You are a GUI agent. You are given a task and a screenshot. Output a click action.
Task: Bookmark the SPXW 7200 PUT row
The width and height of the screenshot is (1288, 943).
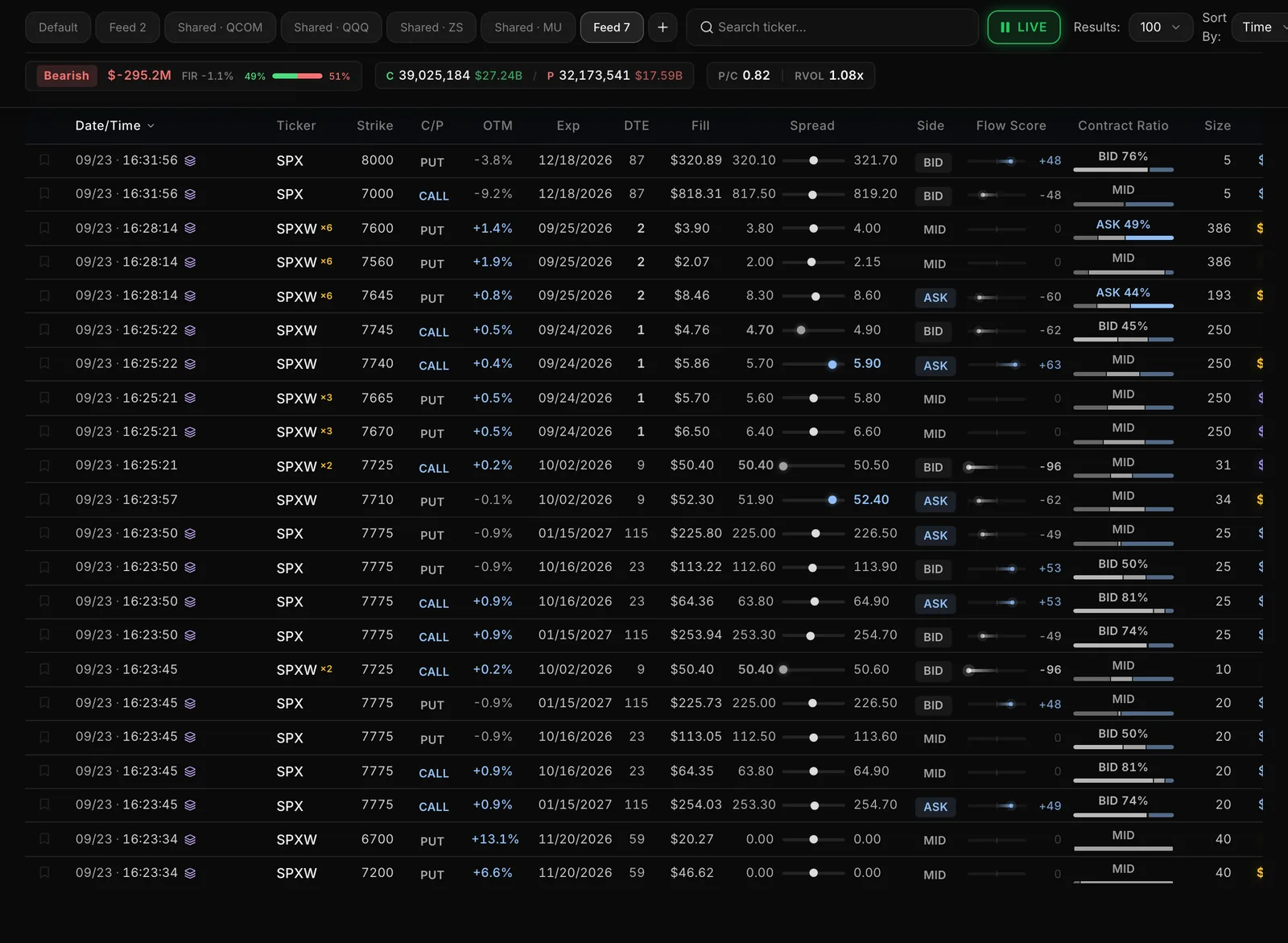pos(44,873)
